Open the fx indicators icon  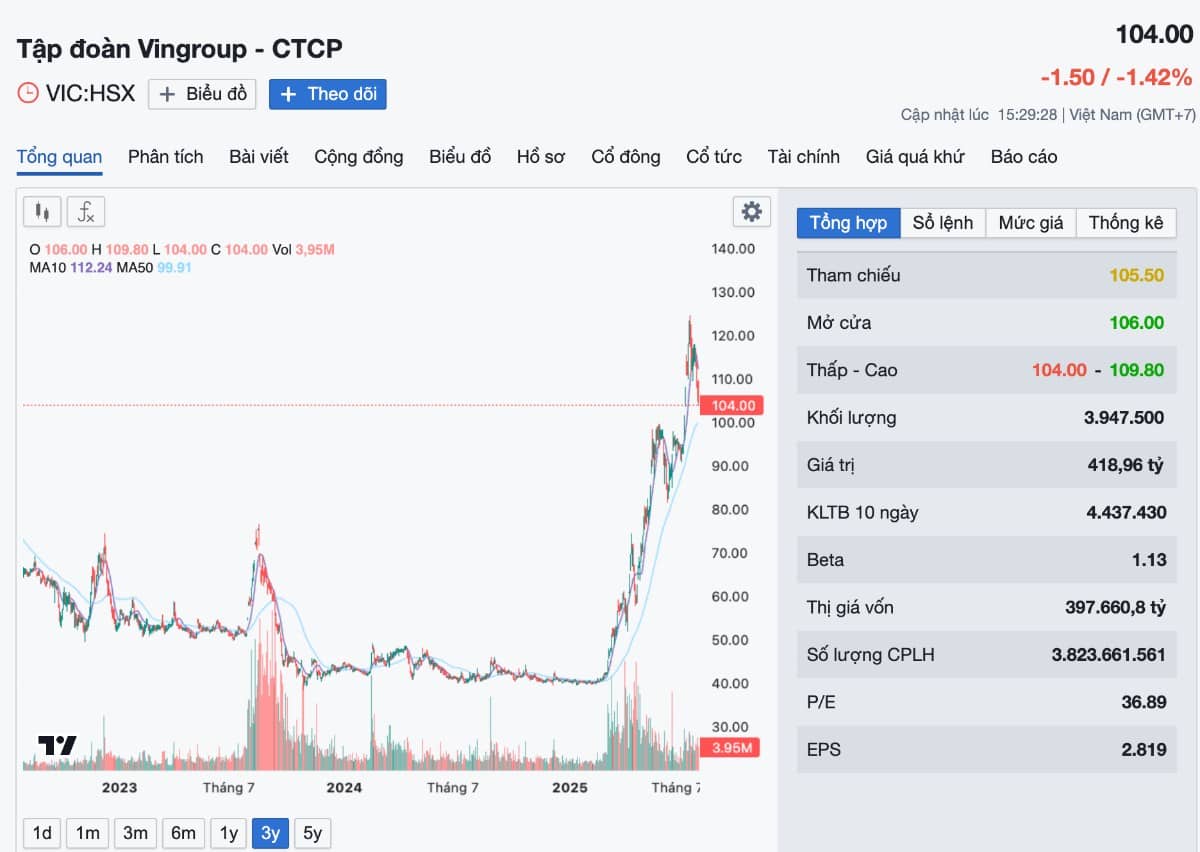coord(86,212)
